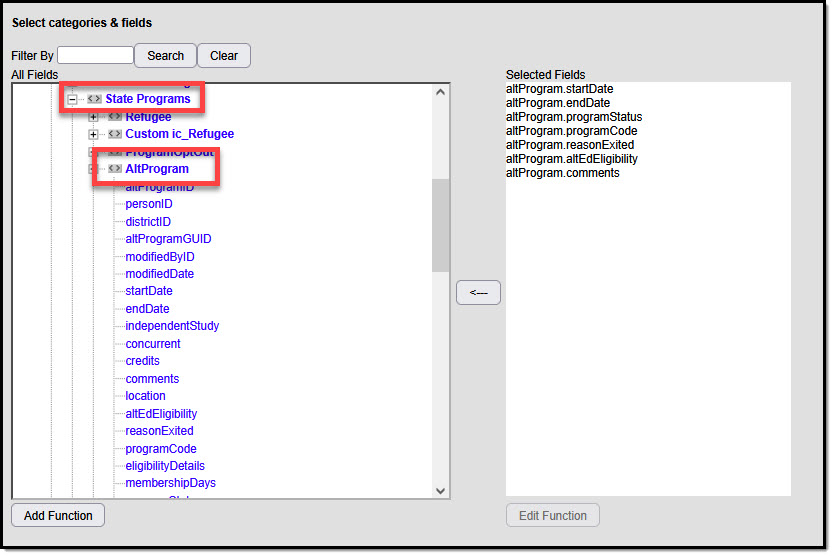Select altProgram.endDate in Selected Fields

tap(558, 103)
